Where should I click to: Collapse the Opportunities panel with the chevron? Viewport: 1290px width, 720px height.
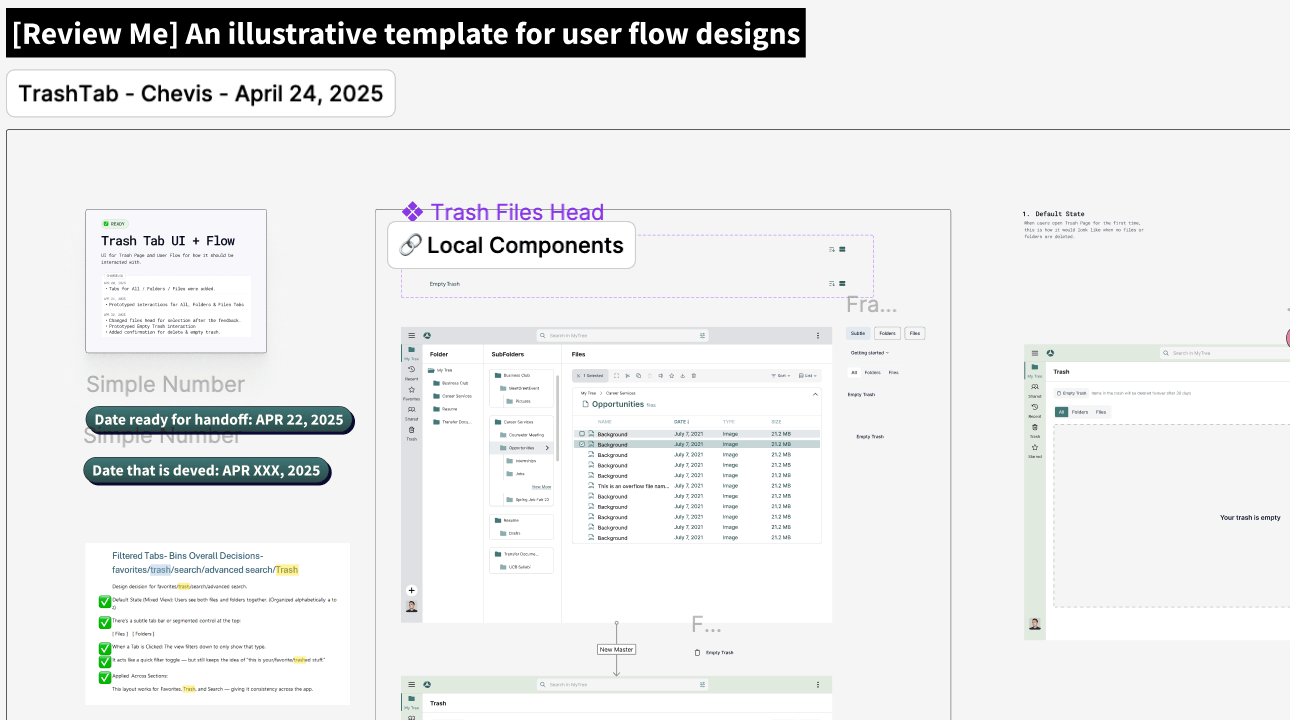point(815,394)
